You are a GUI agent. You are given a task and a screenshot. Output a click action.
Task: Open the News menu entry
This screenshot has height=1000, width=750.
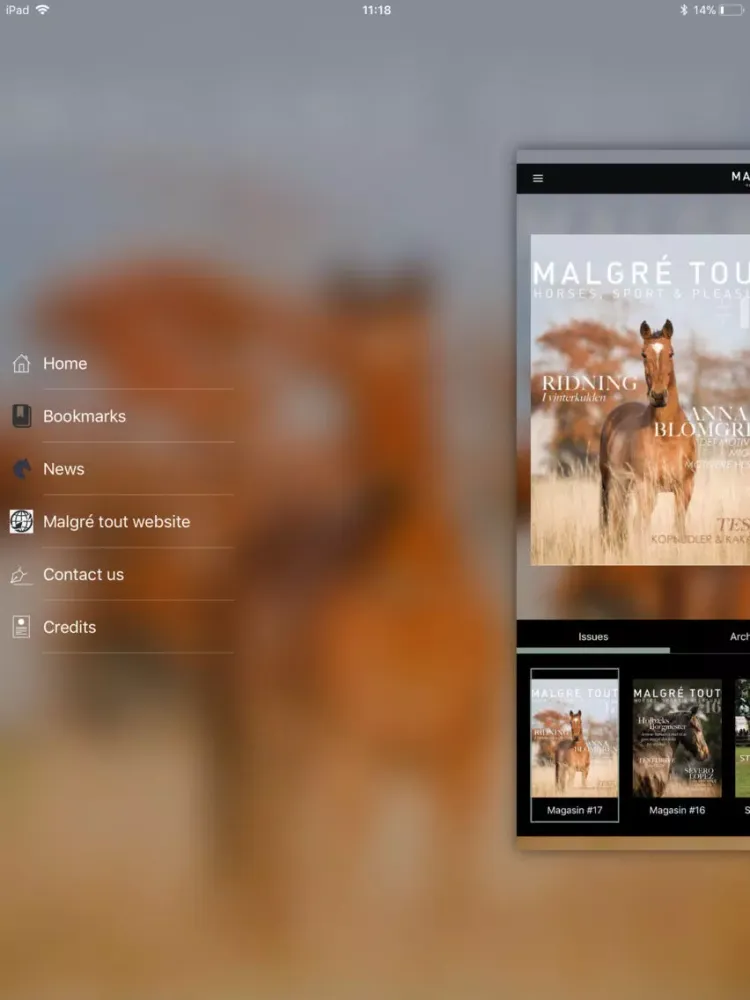(x=64, y=469)
